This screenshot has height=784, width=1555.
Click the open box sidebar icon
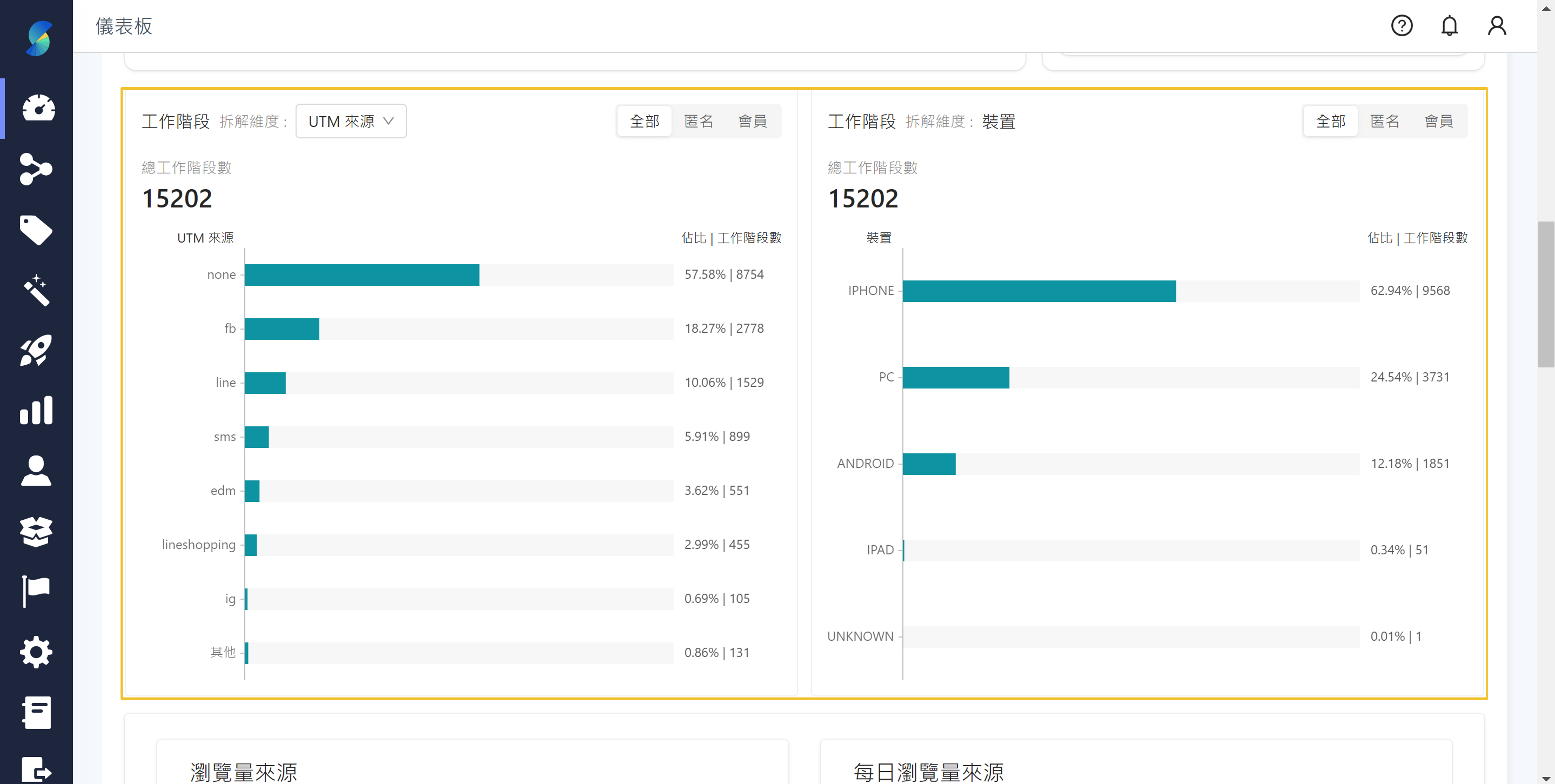pyautogui.click(x=36, y=531)
